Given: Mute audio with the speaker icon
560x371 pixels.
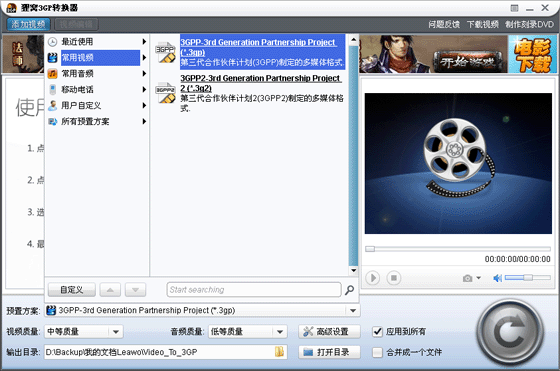Looking at the screenshot, I should click(x=497, y=278).
